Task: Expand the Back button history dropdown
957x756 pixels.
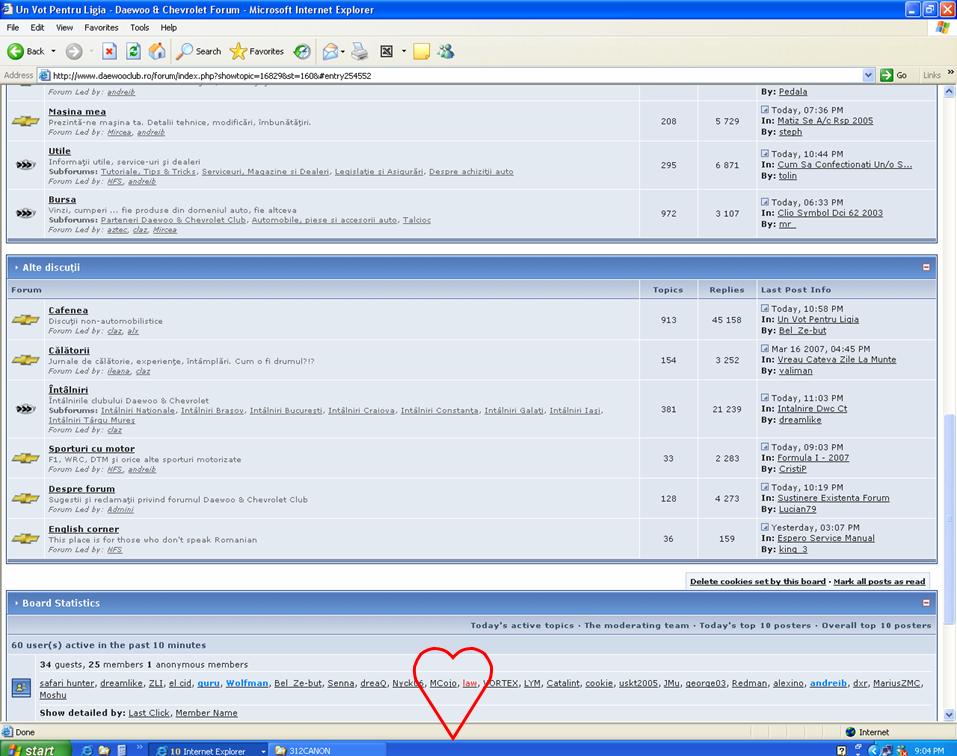Action: tap(52, 51)
